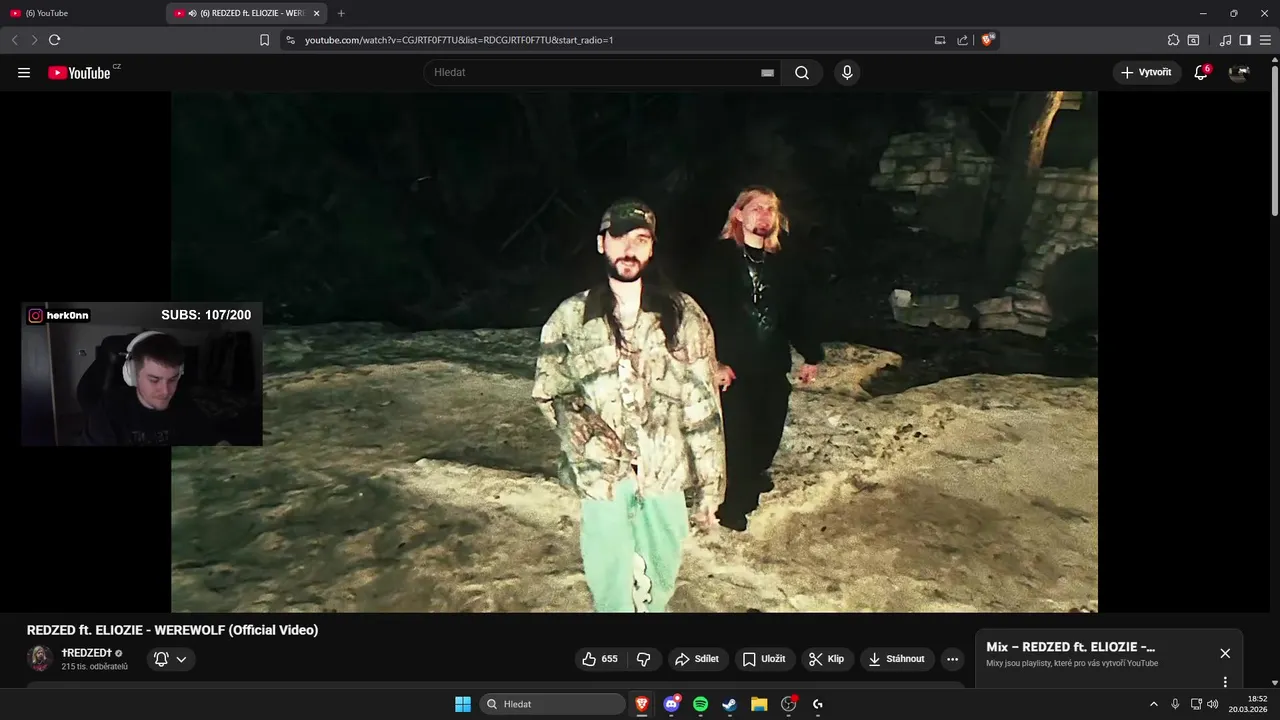Open OBS Studio from the taskbar
The height and width of the screenshot is (720, 1280).
788,704
